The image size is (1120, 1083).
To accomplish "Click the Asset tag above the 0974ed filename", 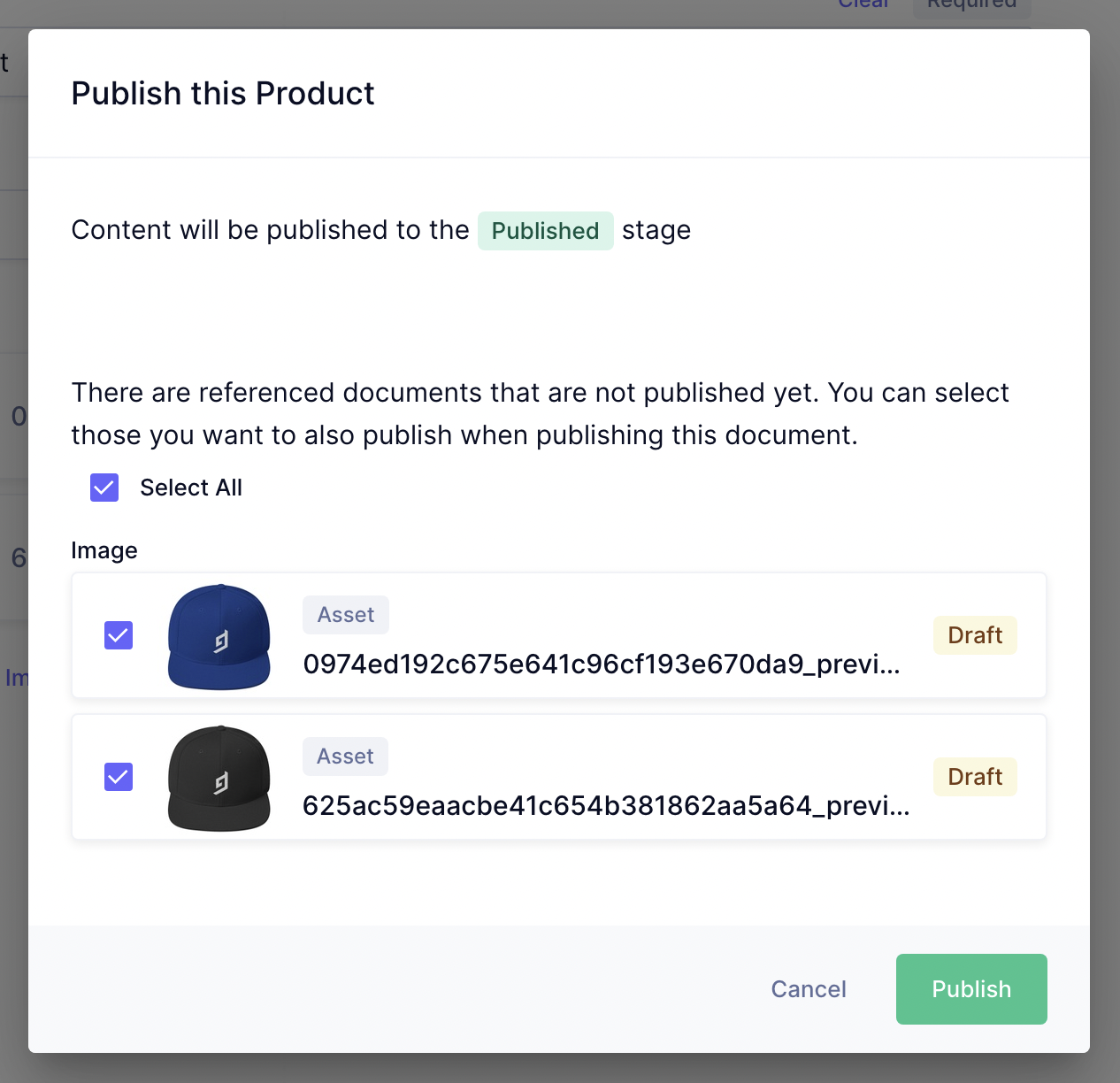I will click(346, 615).
